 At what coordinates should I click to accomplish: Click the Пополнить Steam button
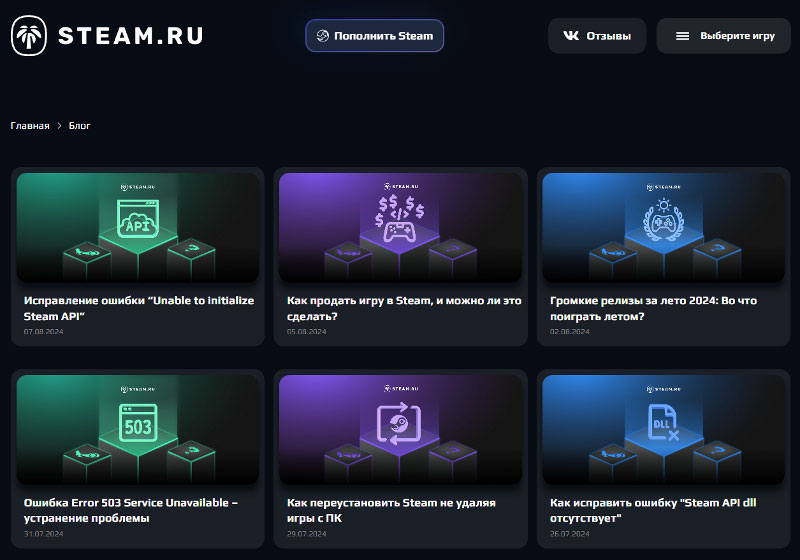[374, 36]
